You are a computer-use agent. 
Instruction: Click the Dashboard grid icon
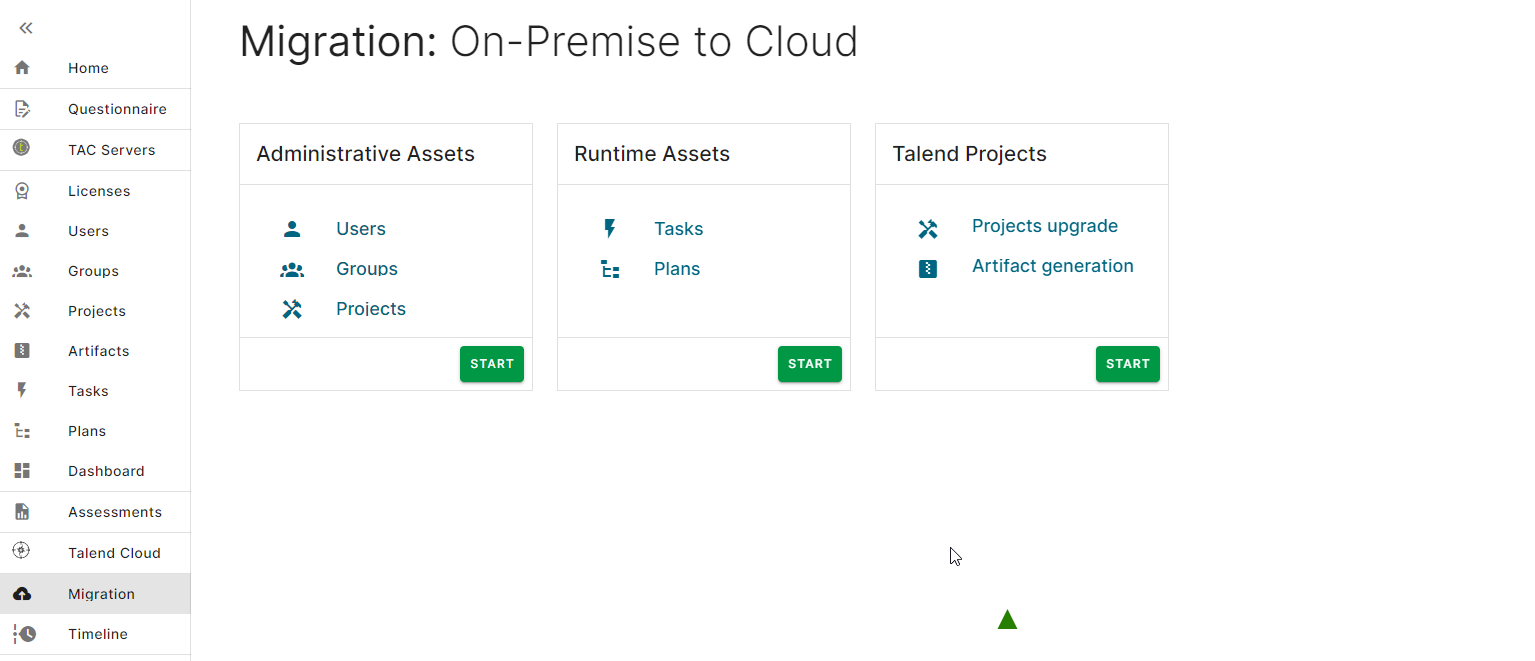22,471
